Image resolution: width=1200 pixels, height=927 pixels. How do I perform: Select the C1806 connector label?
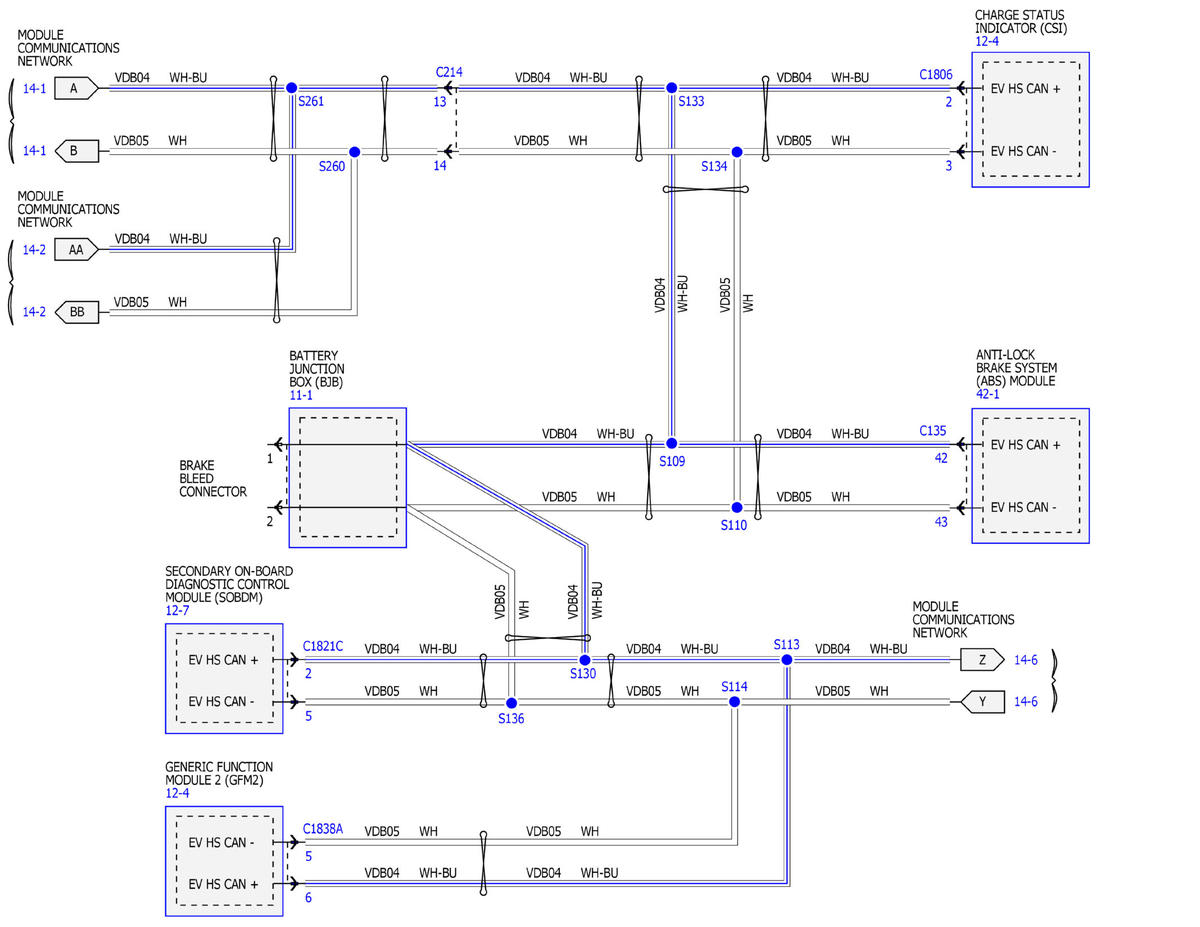pos(936,74)
